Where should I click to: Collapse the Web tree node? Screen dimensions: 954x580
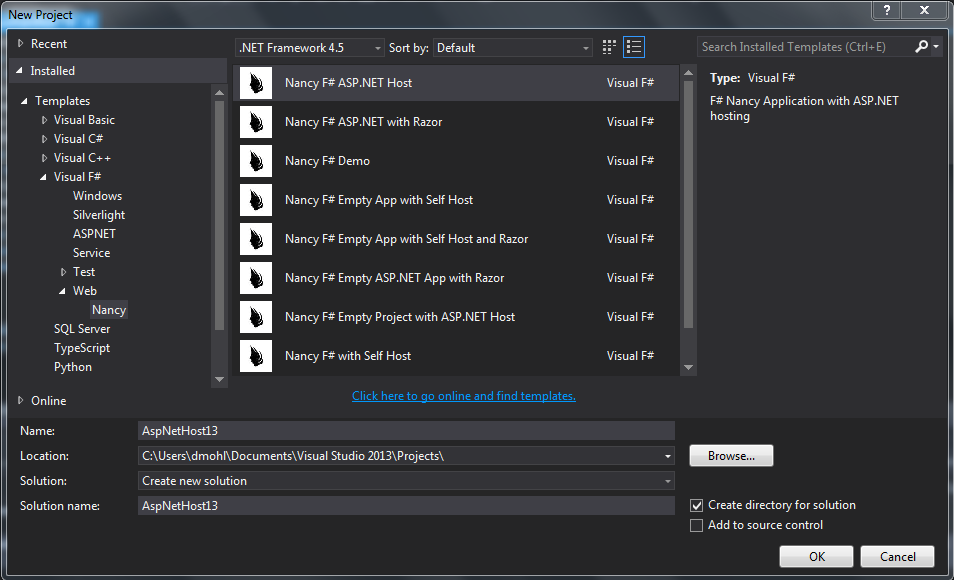(62, 291)
